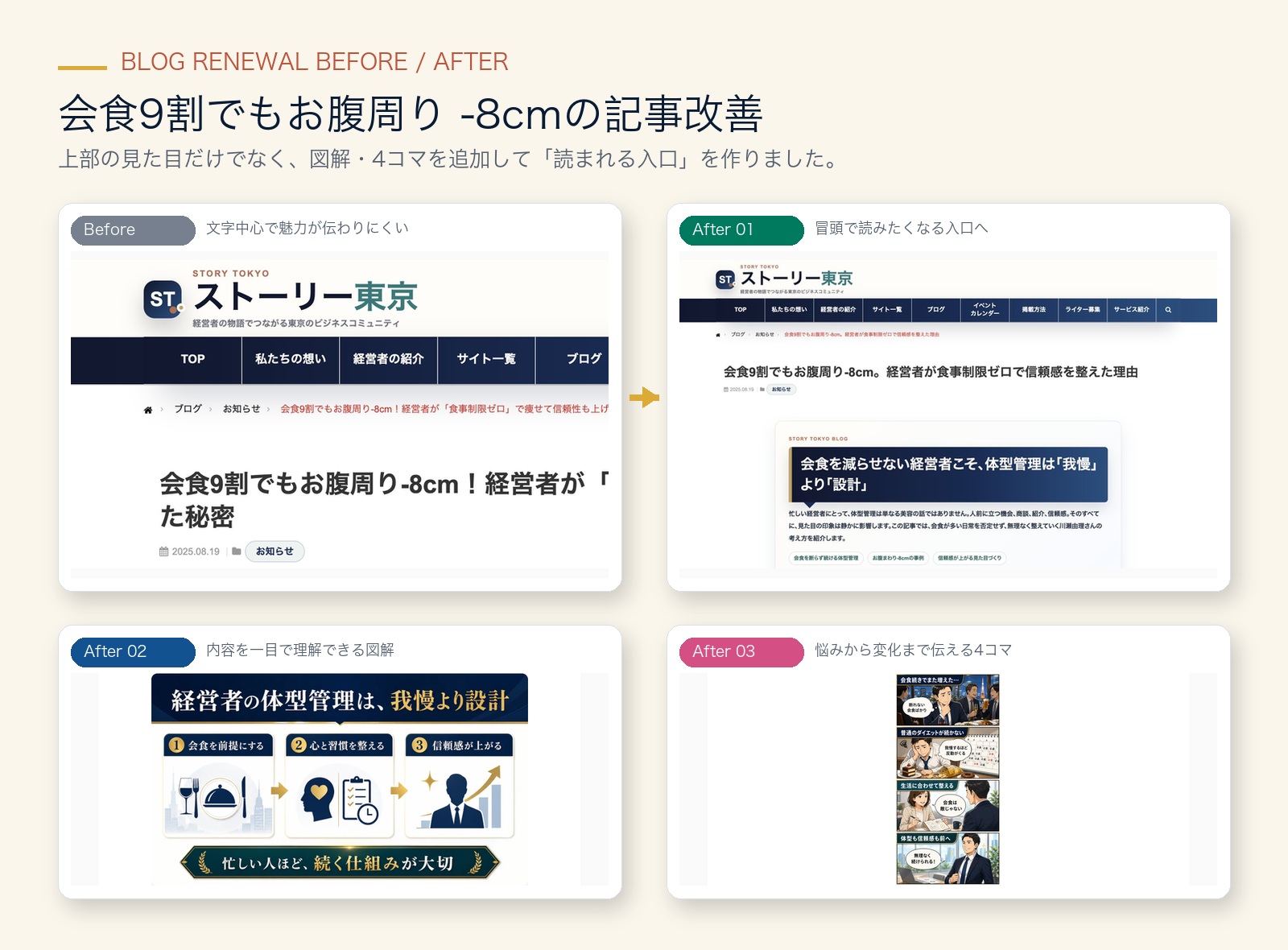This screenshot has width=1288, height=950.
Task: Click お知らせ category tag in Before screenshot
Action: pos(275,551)
